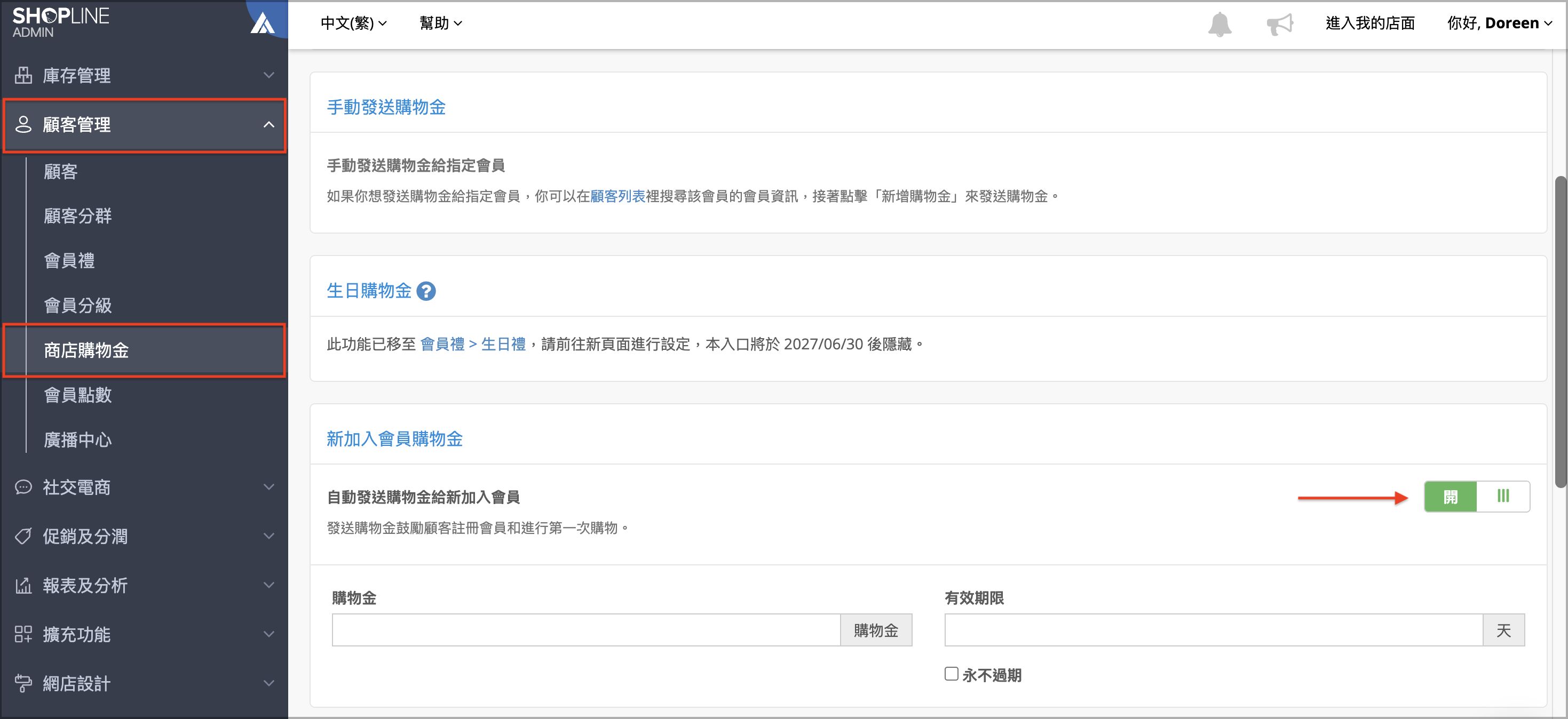This screenshot has height=719, width=1568.
Task: Toggle the 自動發送購物金給新加入會員 switch
Action: coord(1477,497)
